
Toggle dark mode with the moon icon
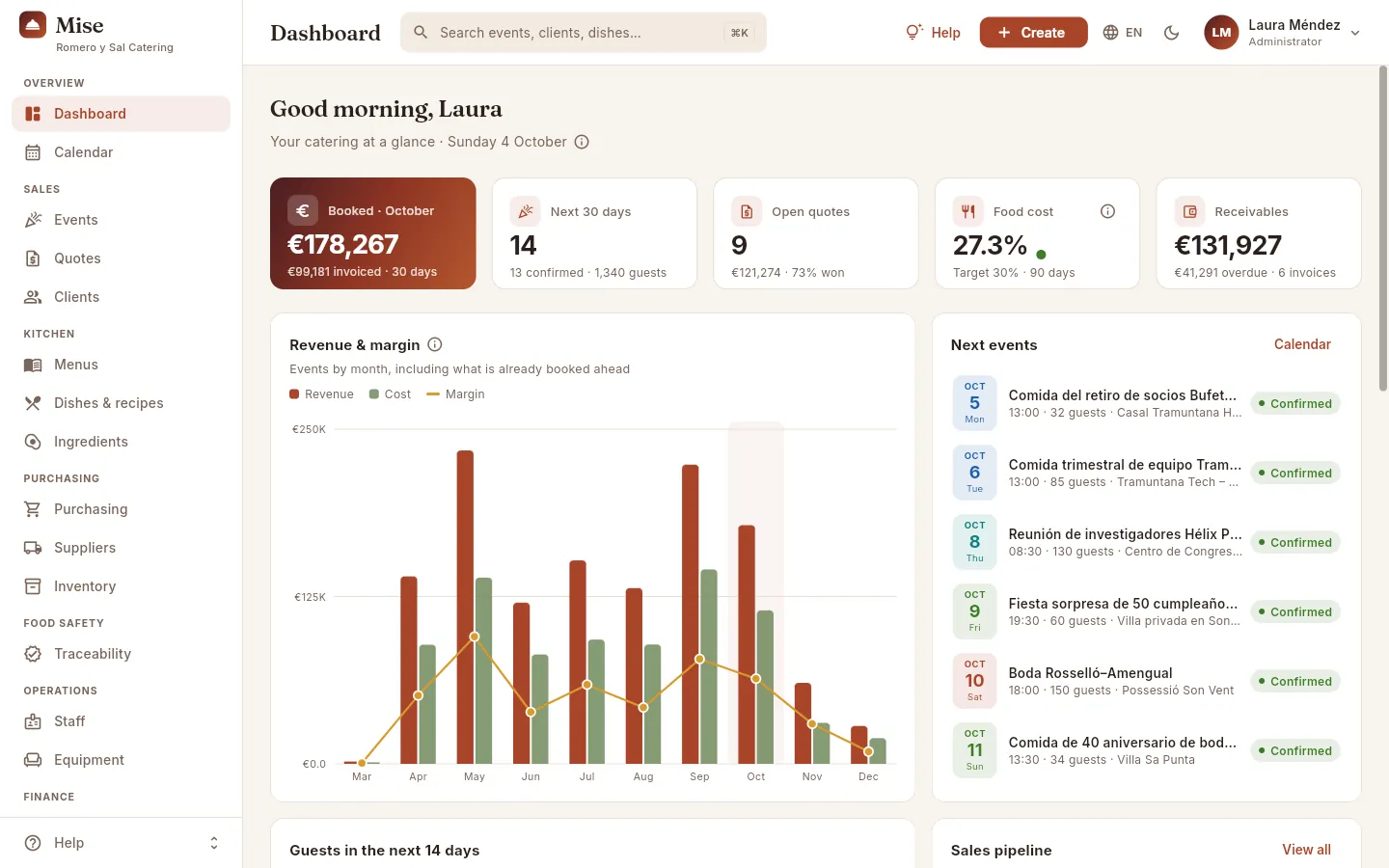pos(1172,33)
